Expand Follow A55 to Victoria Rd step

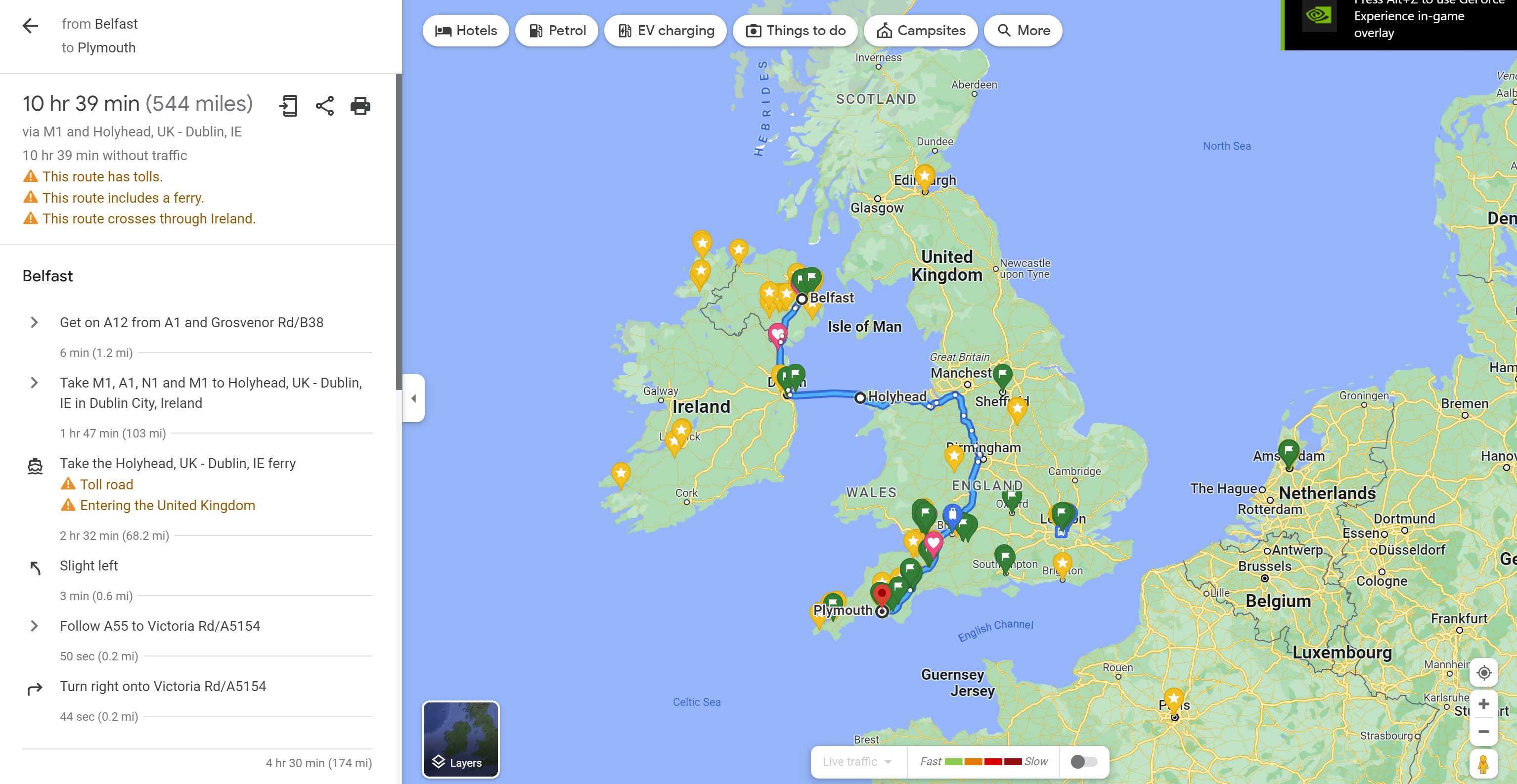[x=34, y=626]
